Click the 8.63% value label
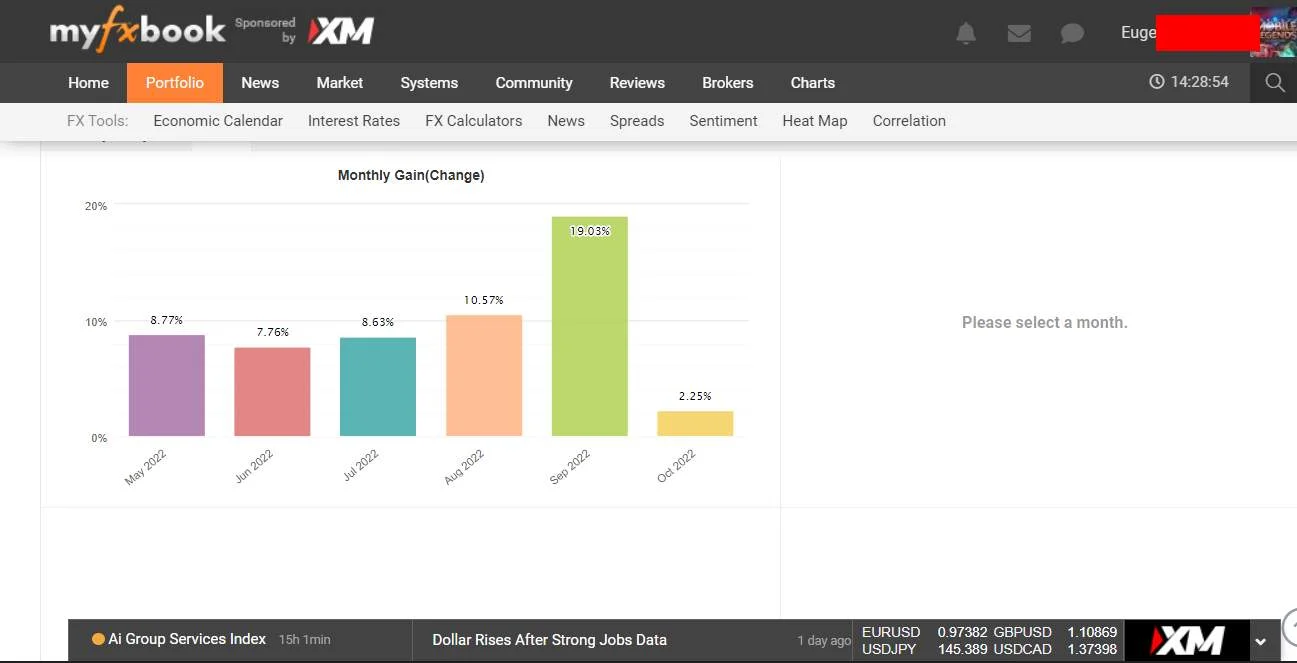Screen dimensions: 1297x663 378,322
